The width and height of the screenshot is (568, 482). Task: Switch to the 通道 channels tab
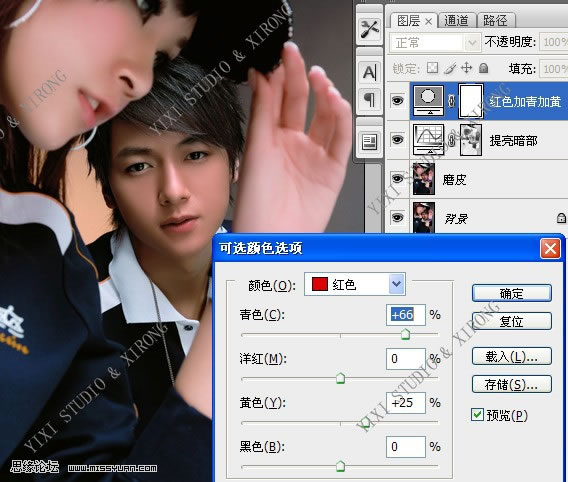456,21
